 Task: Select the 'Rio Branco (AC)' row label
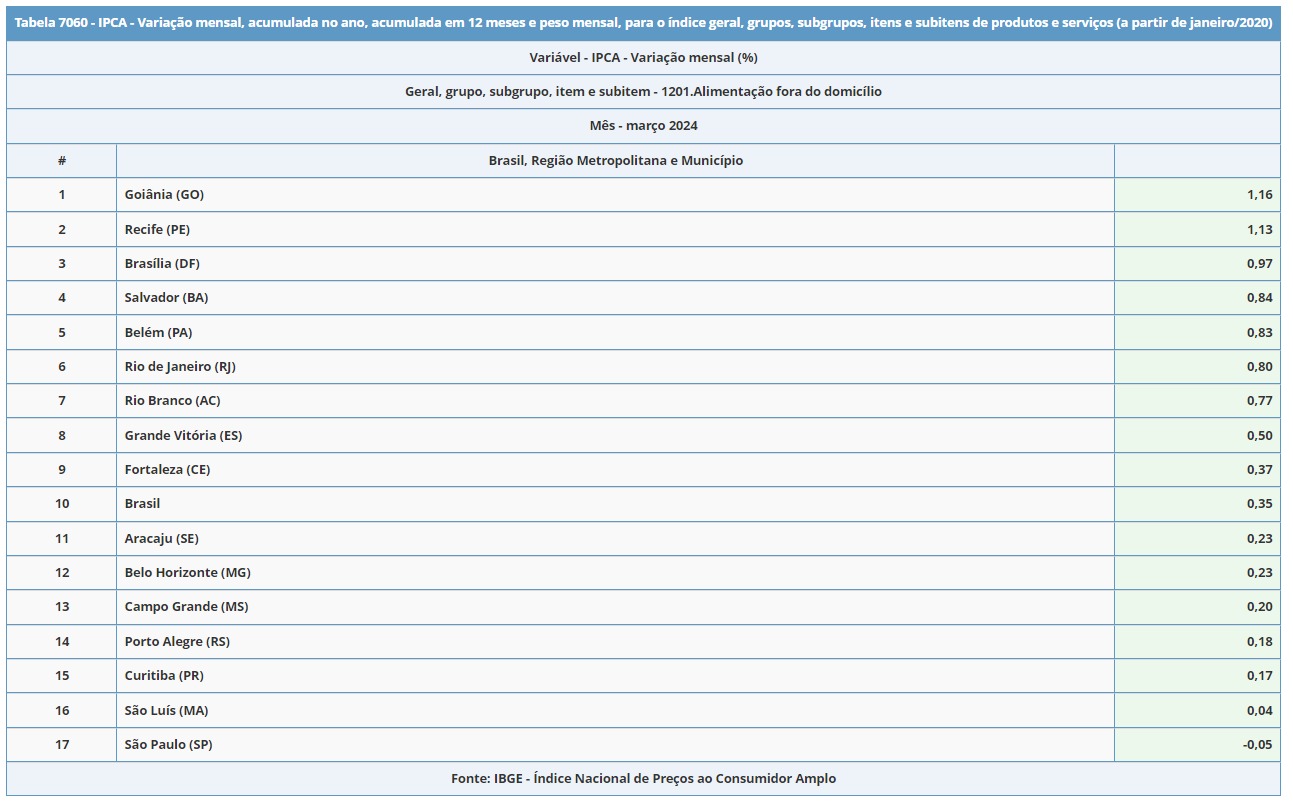172,400
